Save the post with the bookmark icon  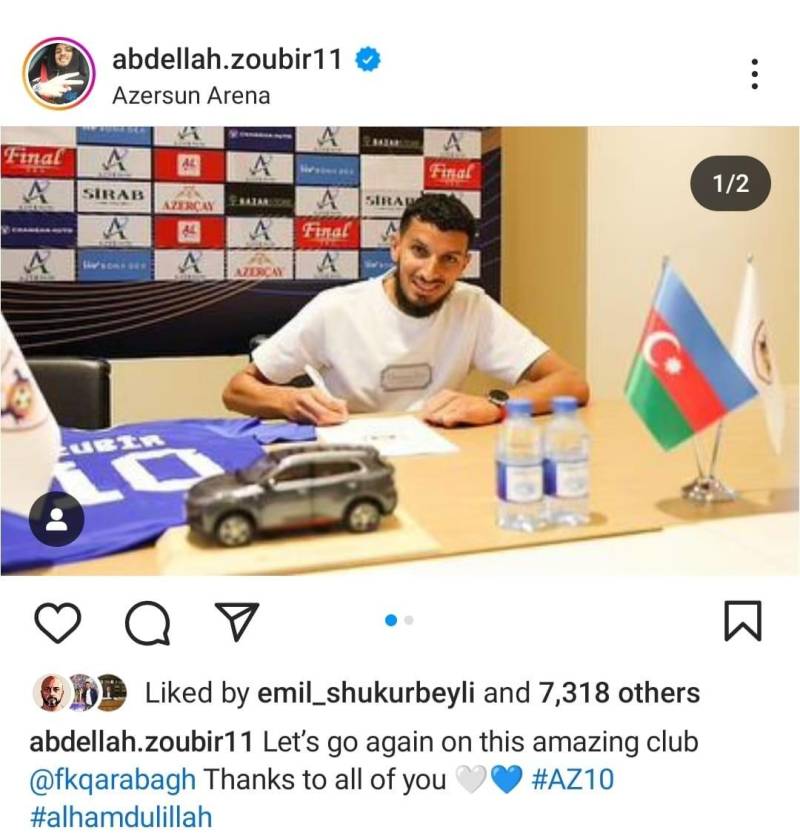[743, 621]
